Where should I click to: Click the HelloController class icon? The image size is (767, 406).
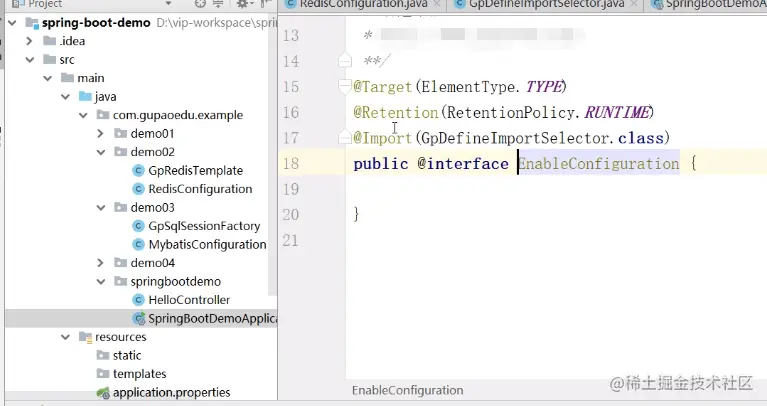(x=138, y=300)
